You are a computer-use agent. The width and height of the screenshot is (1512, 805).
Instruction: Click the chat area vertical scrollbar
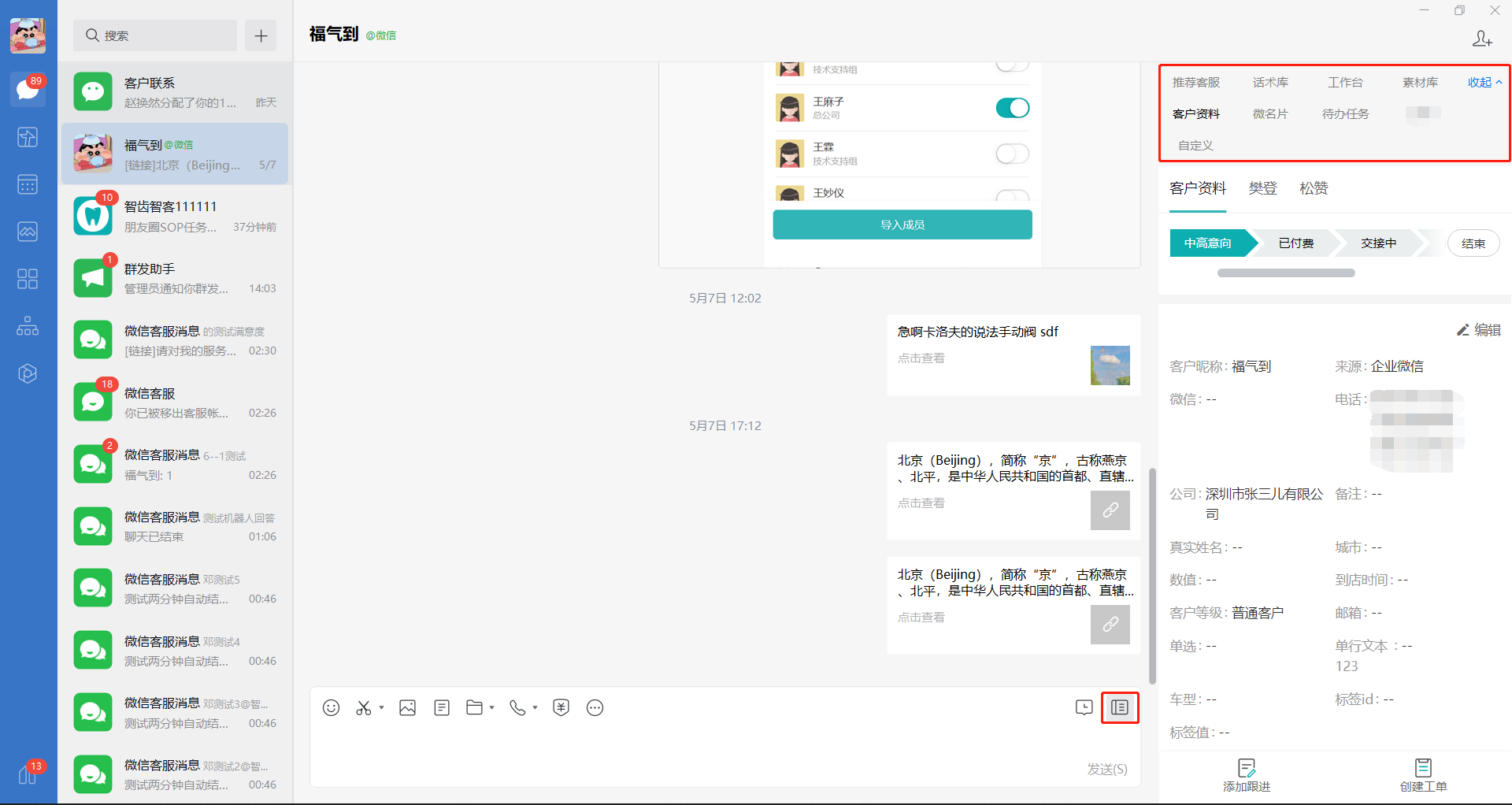(1152, 576)
